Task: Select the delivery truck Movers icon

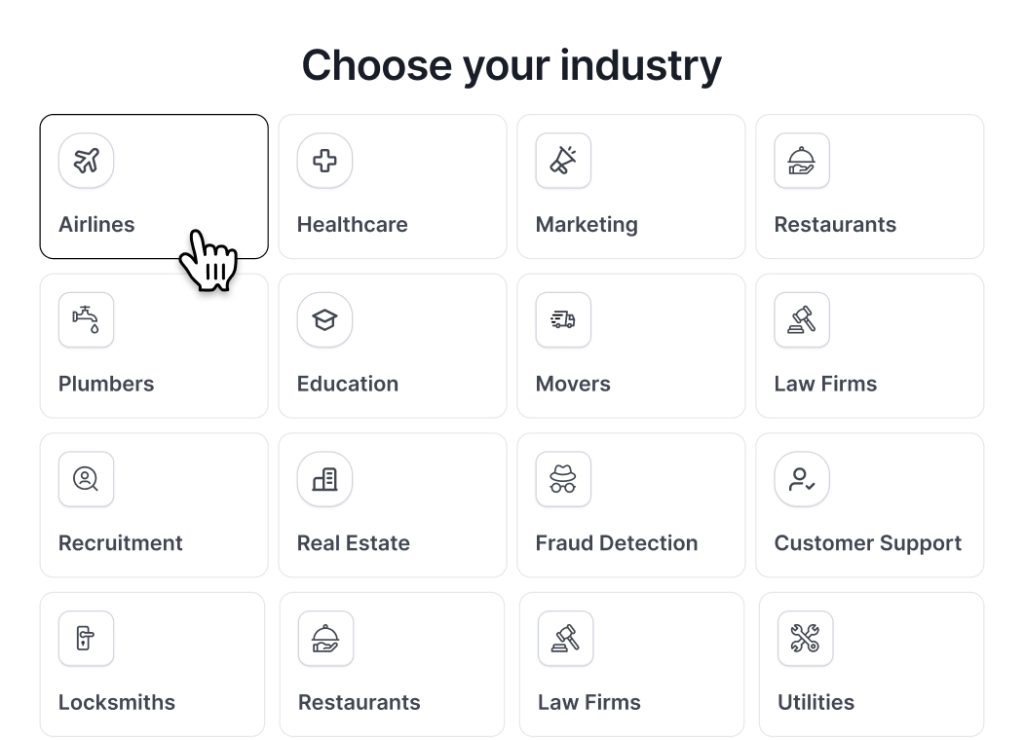Action: [x=563, y=320]
